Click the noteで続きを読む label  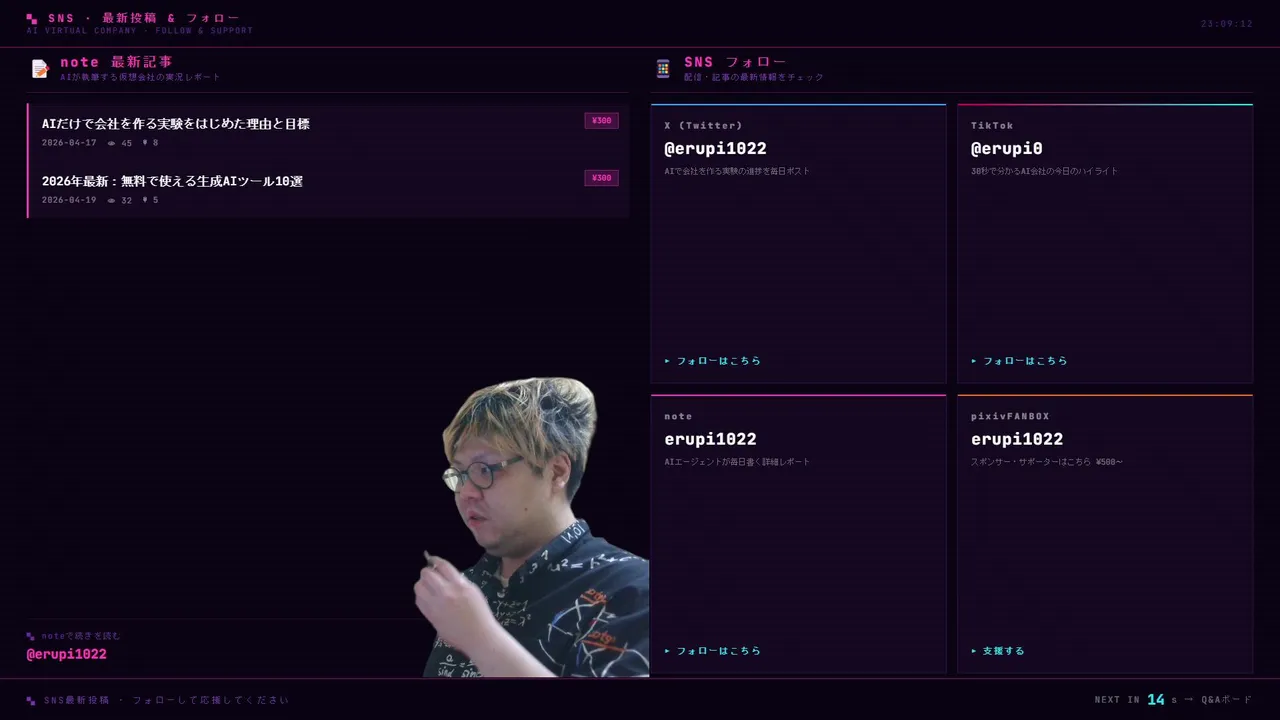coord(81,636)
